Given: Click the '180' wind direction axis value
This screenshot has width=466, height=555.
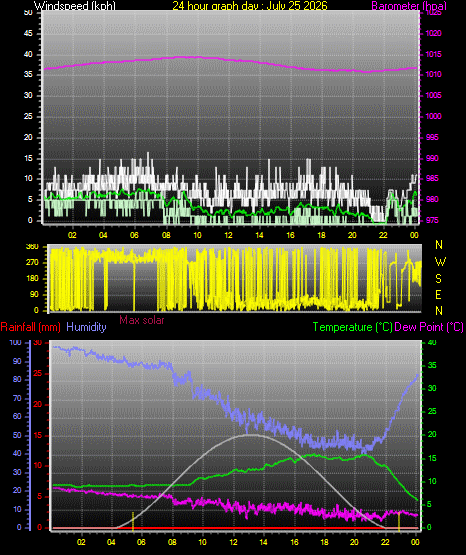Looking at the screenshot, I should click(x=32, y=279).
